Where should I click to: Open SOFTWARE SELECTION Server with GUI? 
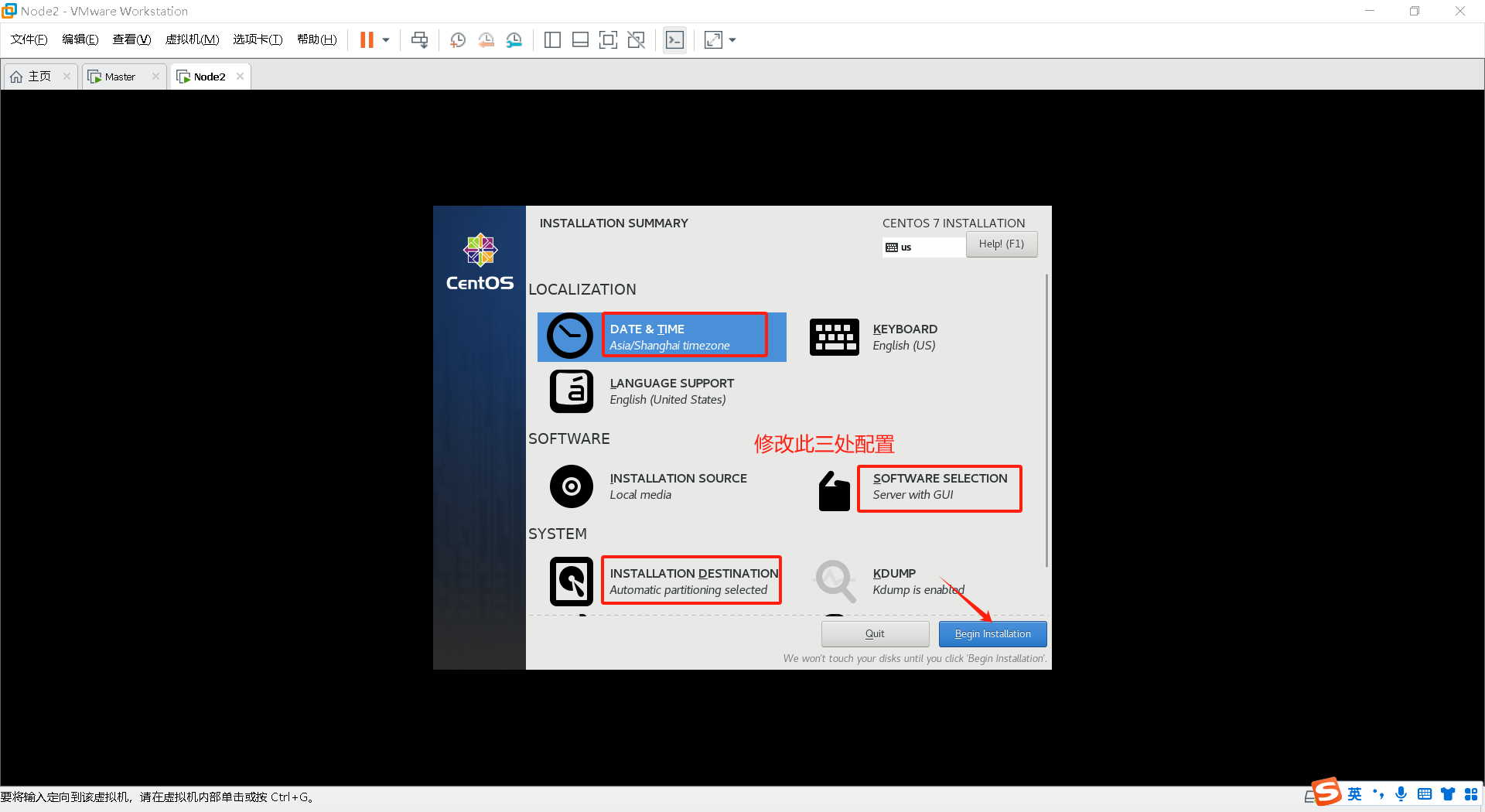click(x=940, y=486)
